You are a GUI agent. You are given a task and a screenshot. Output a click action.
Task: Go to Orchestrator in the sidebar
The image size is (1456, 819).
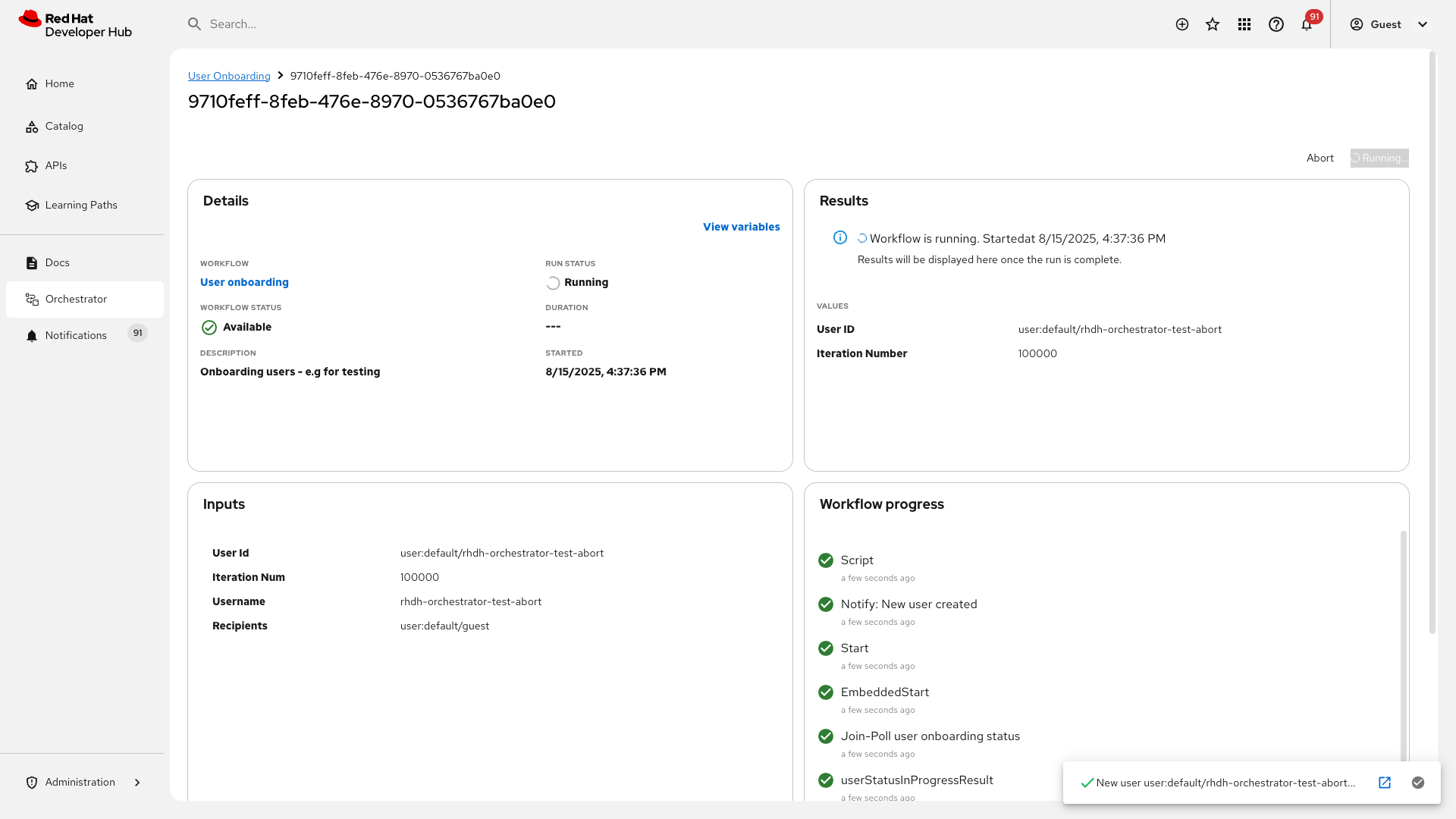[76, 299]
